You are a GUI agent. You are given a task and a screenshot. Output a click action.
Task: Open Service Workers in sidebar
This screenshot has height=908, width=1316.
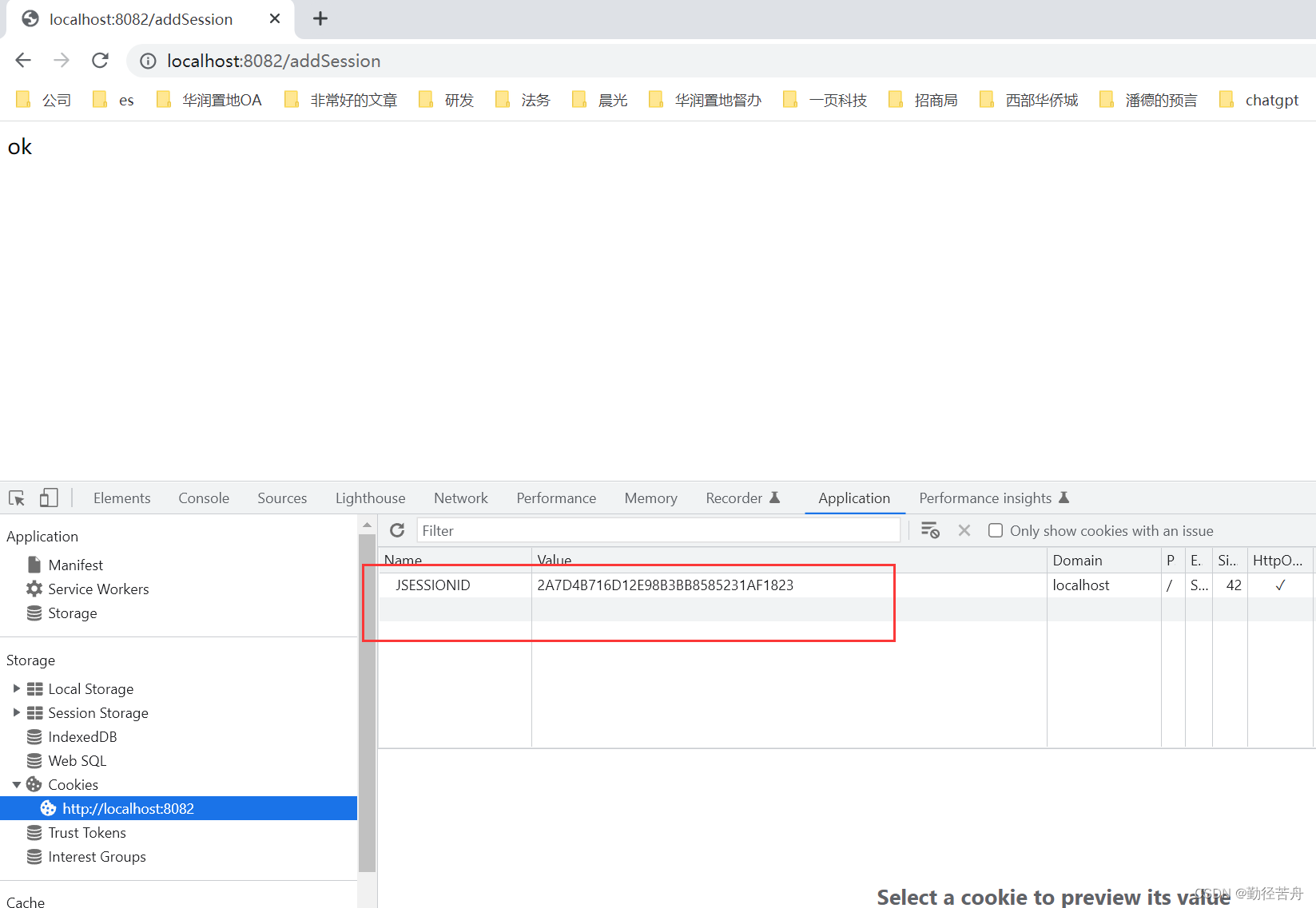click(x=98, y=589)
